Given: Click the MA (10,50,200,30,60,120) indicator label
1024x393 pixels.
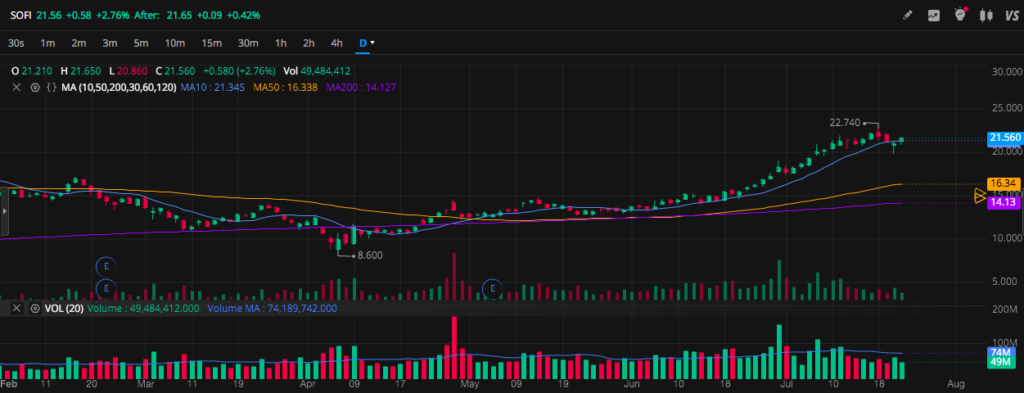Looking at the screenshot, I should [119, 87].
